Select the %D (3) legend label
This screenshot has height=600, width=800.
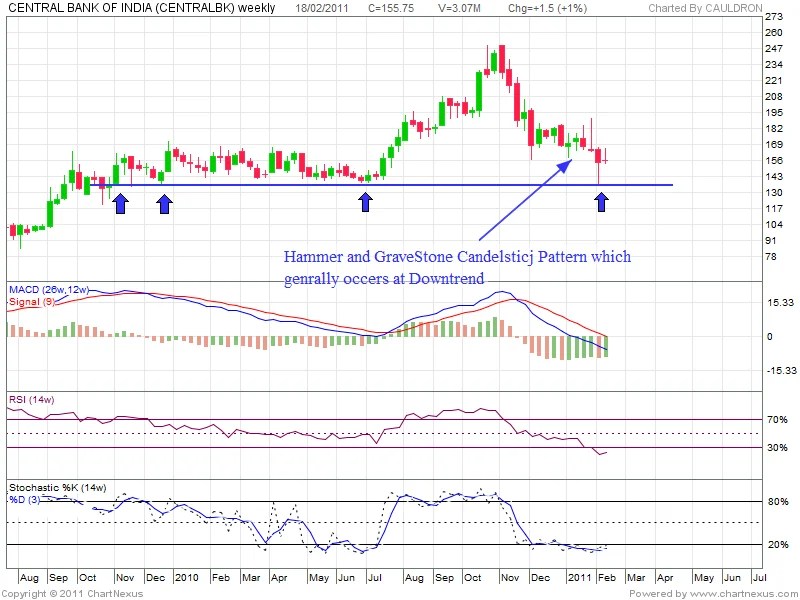pyautogui.click(x=24, y=499)
